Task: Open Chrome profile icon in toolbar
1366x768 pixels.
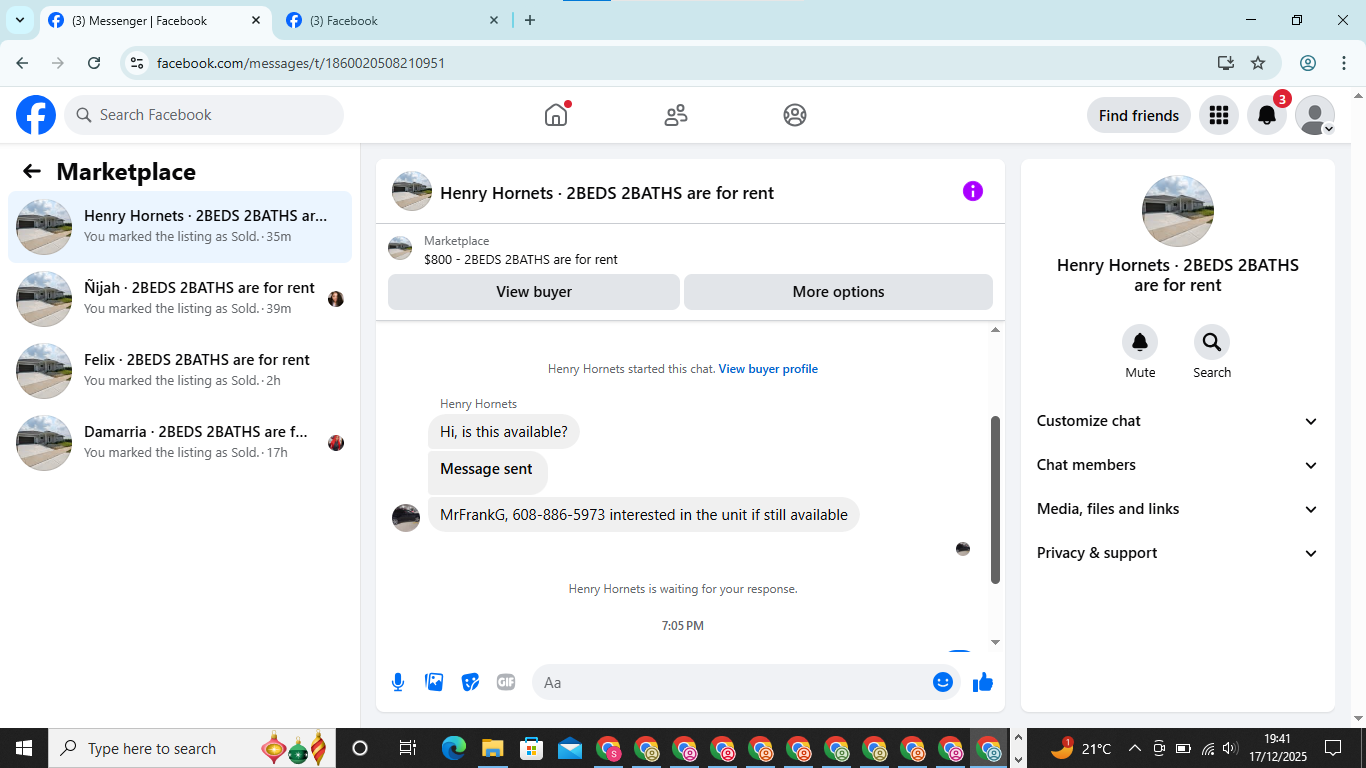Action: [1308, 63]
